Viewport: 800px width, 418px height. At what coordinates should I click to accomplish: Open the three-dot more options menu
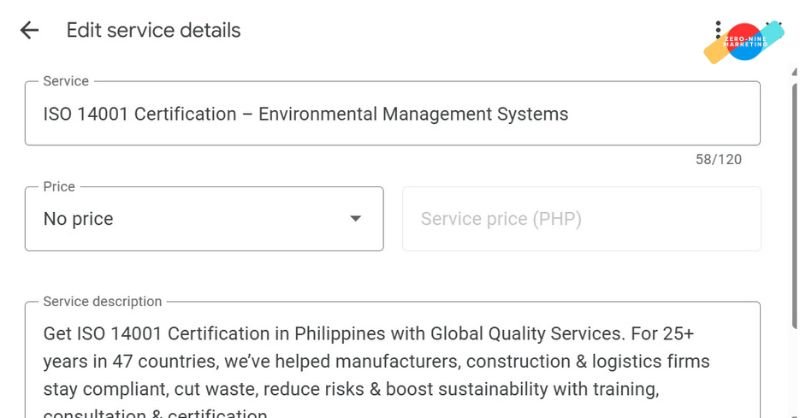(x=718, y=30)
